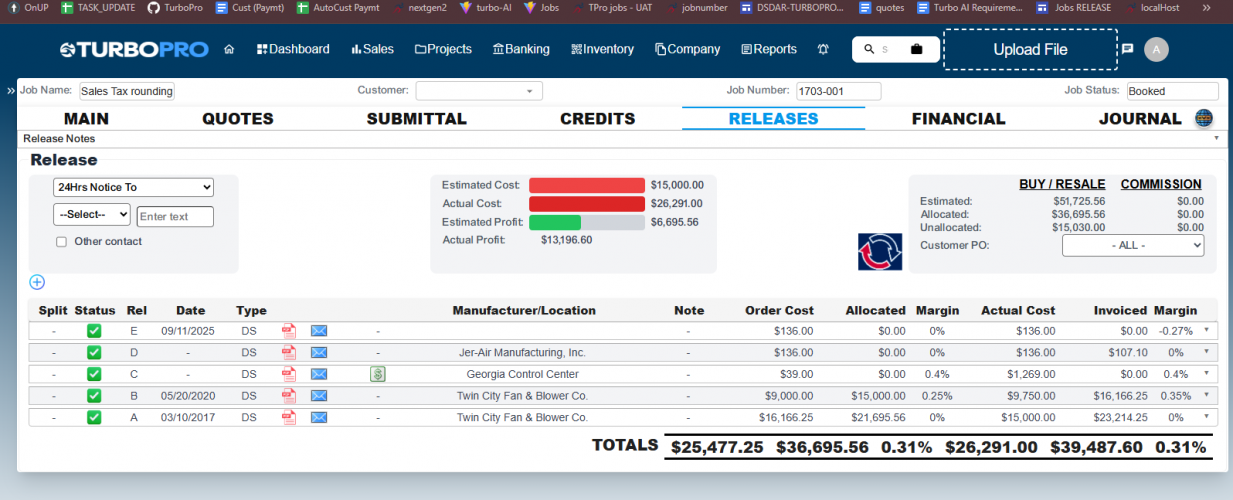Screen dimensions: 1233x500
Task: Email release D via envelope icon
Action: coord(319,352)
